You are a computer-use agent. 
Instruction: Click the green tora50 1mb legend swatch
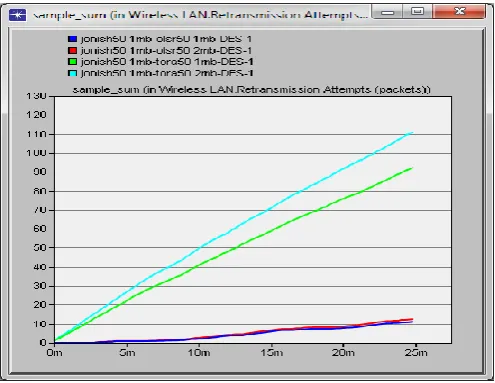(x=72, y=62)
